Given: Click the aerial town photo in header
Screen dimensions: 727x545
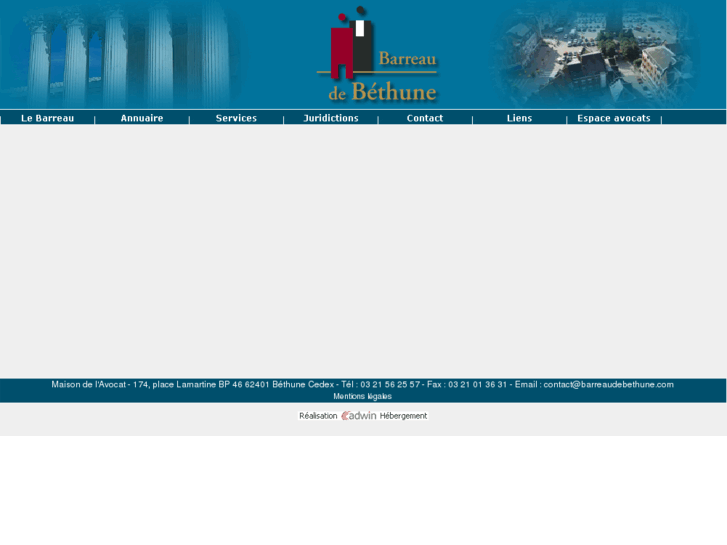Looking at the screenshot, I should pyautogui.click(x=596, y=54).
